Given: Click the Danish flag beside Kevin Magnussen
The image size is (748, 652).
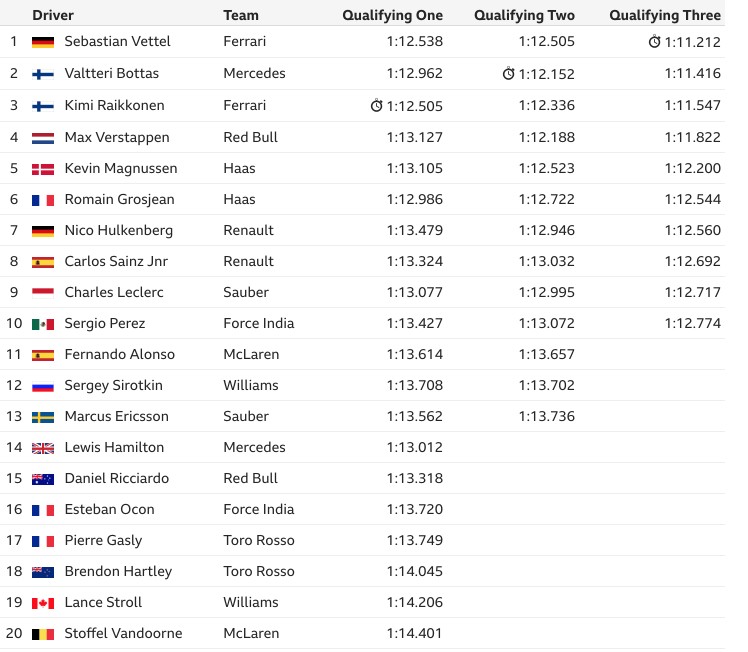Looking at the screenshot, I should pos(43,169).
